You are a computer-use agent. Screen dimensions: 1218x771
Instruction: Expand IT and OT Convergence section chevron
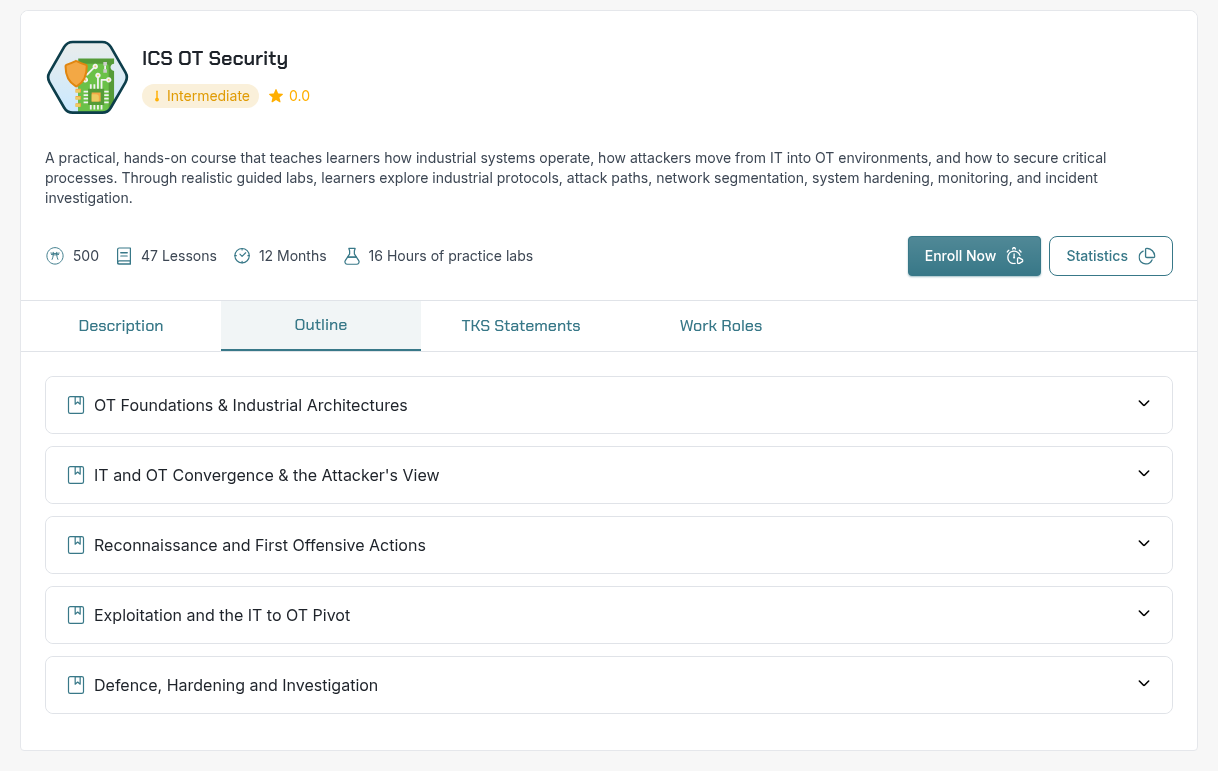(x=1144, y=474)
